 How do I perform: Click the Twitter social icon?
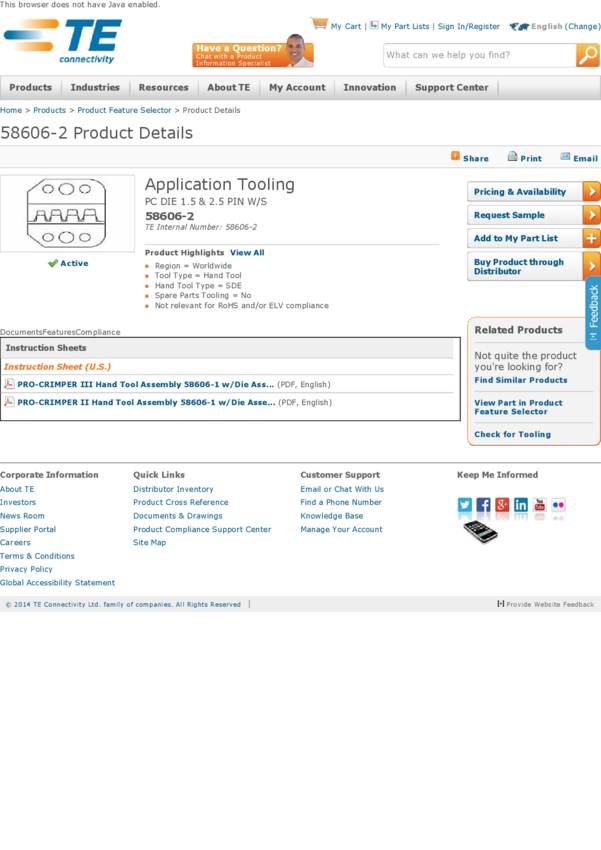(465, 506)
